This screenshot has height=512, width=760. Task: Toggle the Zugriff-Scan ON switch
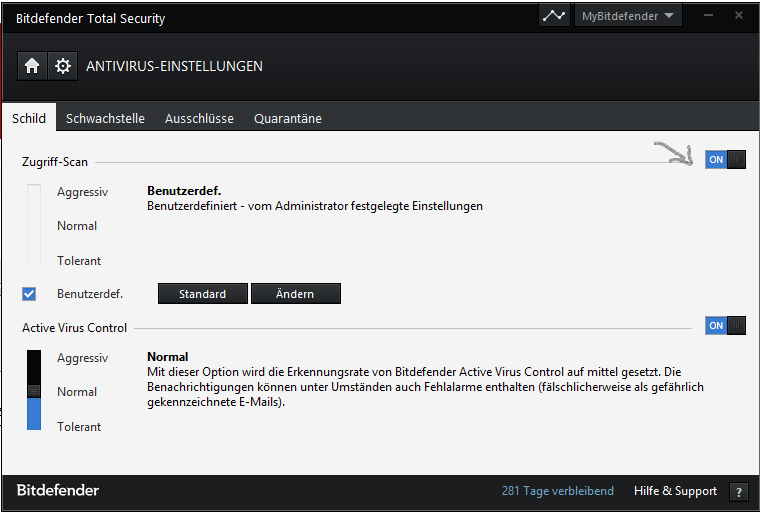[725, 160]
